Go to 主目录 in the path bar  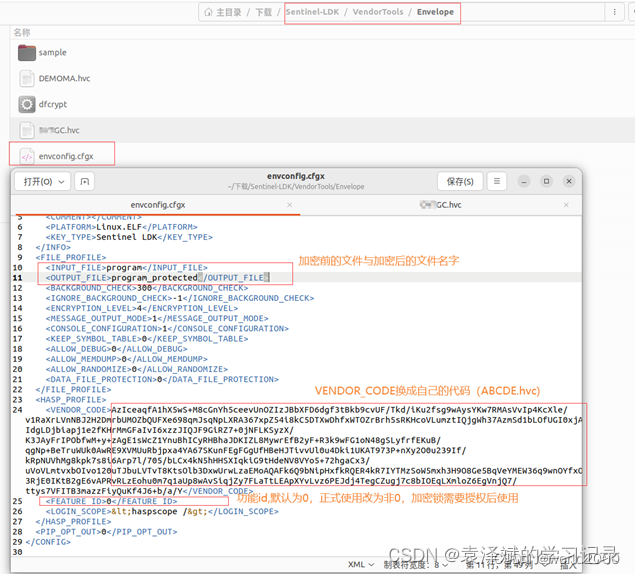(x=229, y=12)
